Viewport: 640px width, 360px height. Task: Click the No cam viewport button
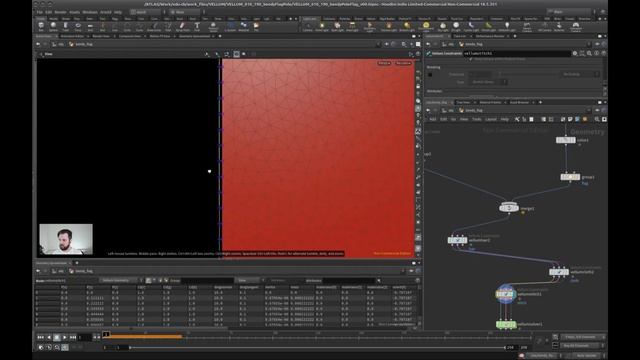pos(403,63)
